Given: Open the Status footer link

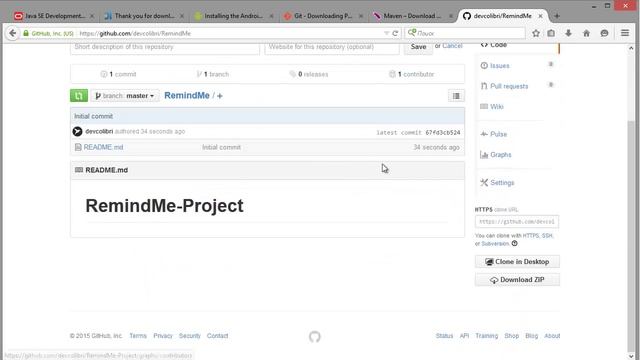Looking at the screenshot, I should click(444, 336).
